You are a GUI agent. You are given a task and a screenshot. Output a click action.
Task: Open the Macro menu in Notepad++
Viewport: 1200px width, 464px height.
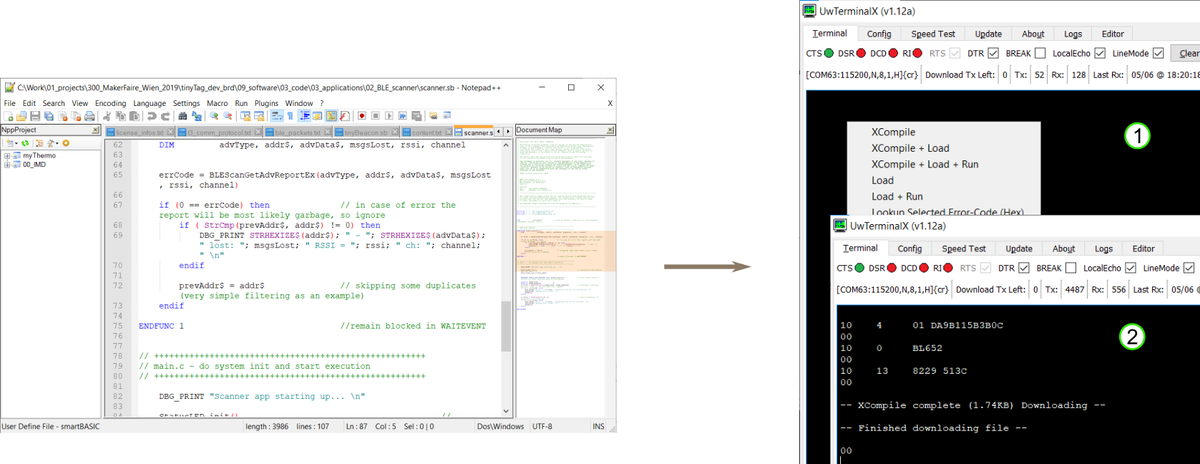[217, 103]
